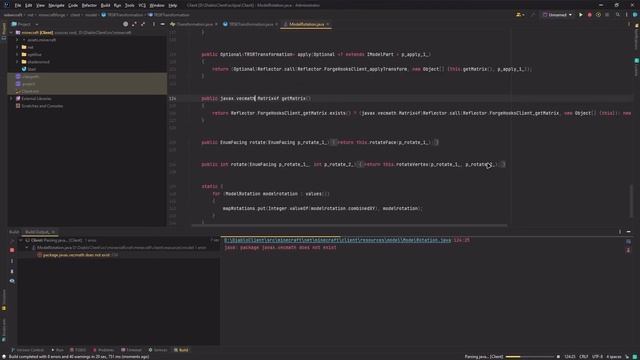Expand the assets.minecraft folder
The height and width of the screenshot is (360, 640).
pos(18,40)
